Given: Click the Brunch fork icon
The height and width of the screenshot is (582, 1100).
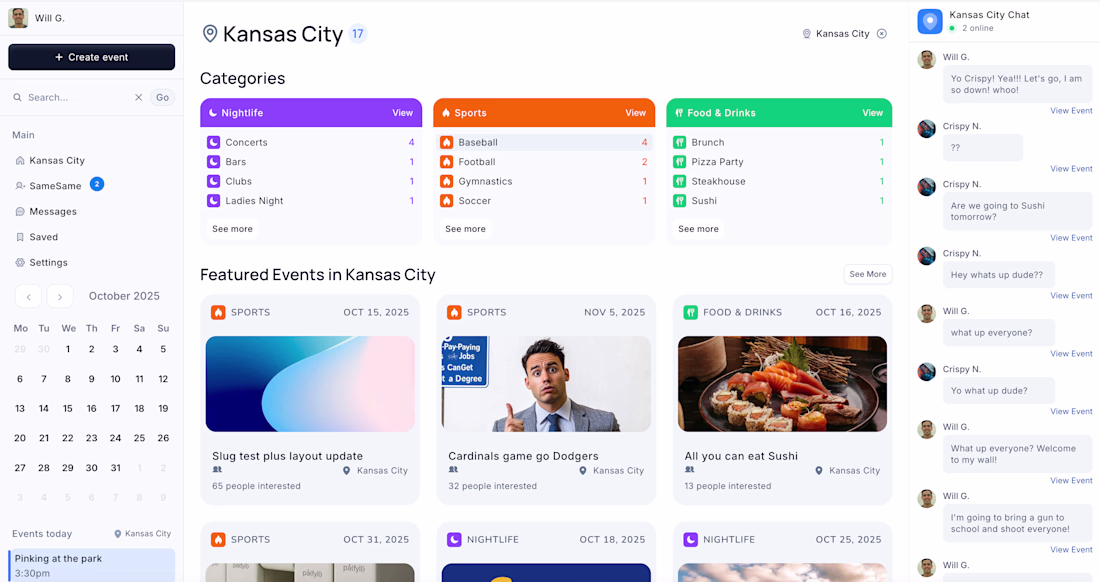Looking at the screenshot, I should point(679,142).
